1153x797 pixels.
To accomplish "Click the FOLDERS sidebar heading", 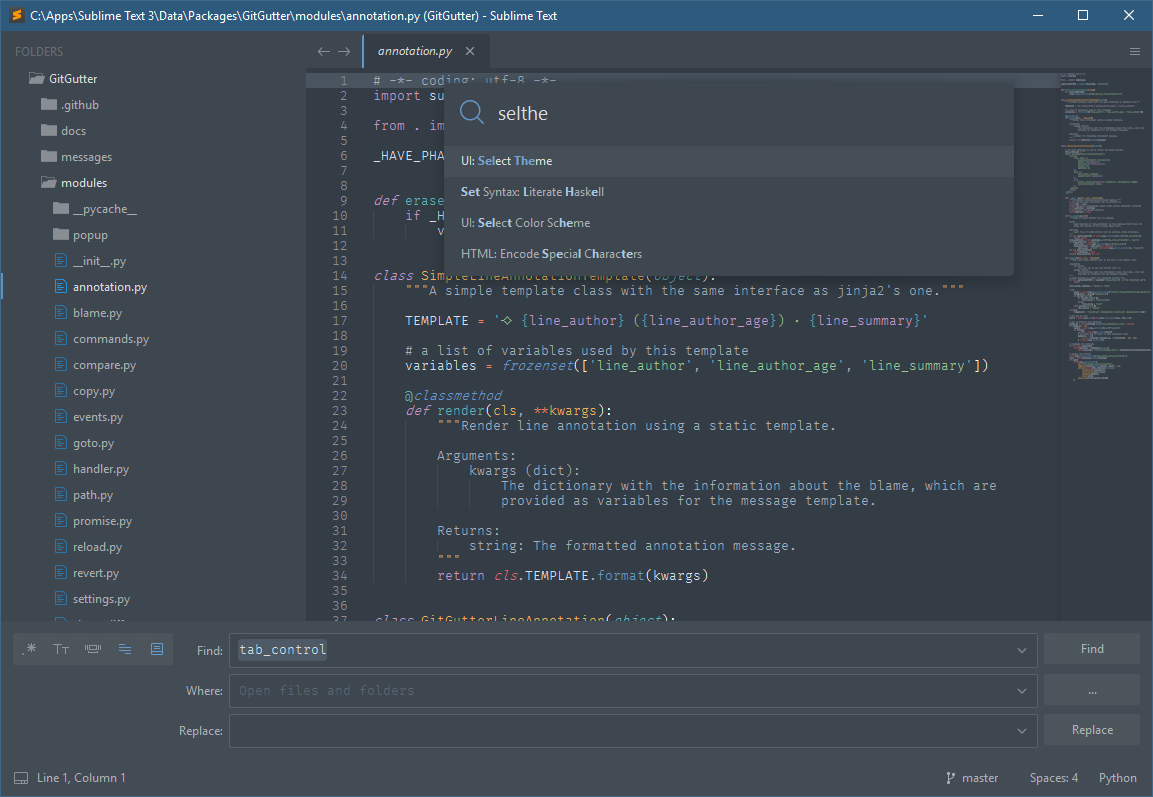I will [x=39, y=51].
